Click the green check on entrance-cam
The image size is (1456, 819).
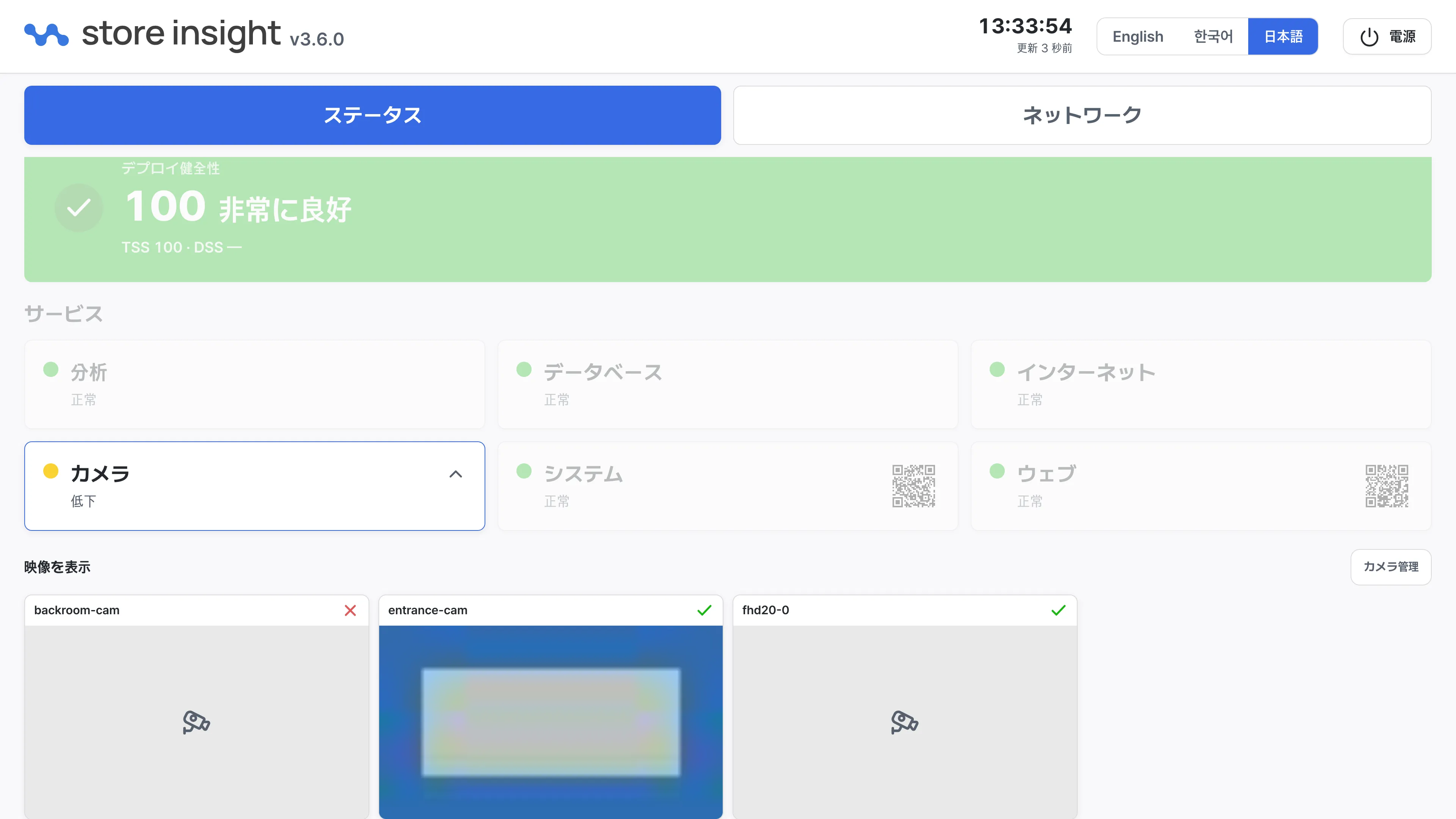tap(704, 610)
